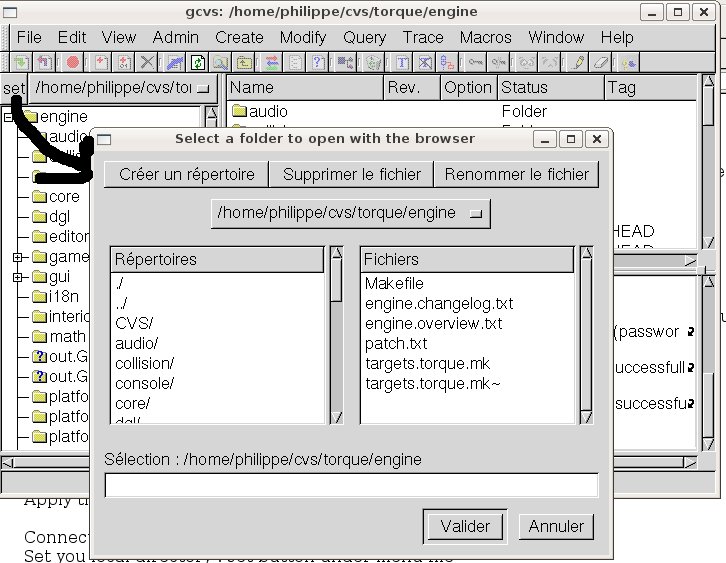This screenshot has width=726, height=563.
Task: Collapse the engine tree node
Action: point(9,117)
